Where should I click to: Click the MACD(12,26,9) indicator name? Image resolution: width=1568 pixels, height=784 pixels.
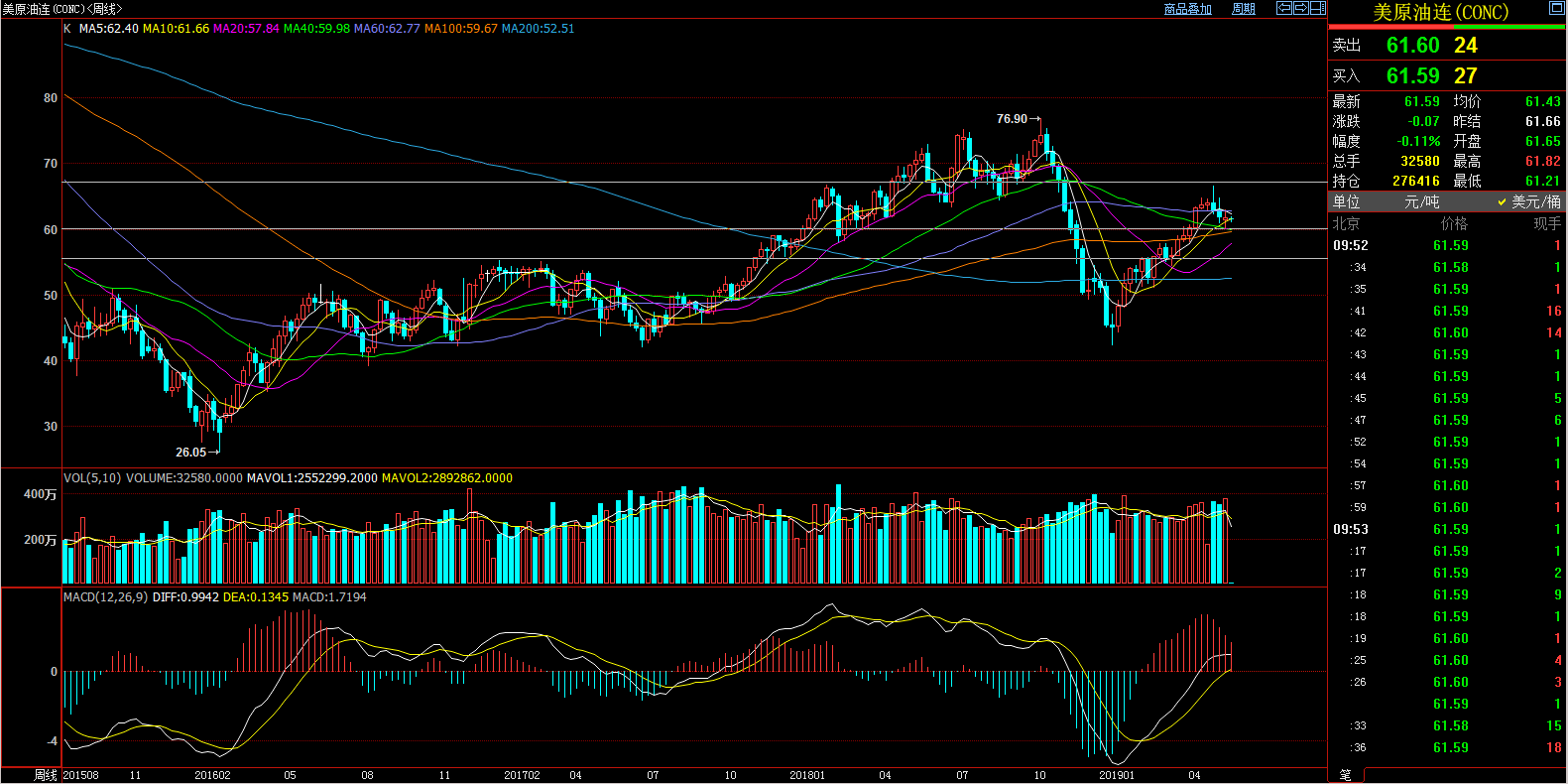pyautogui.click(x=106, y=597)
